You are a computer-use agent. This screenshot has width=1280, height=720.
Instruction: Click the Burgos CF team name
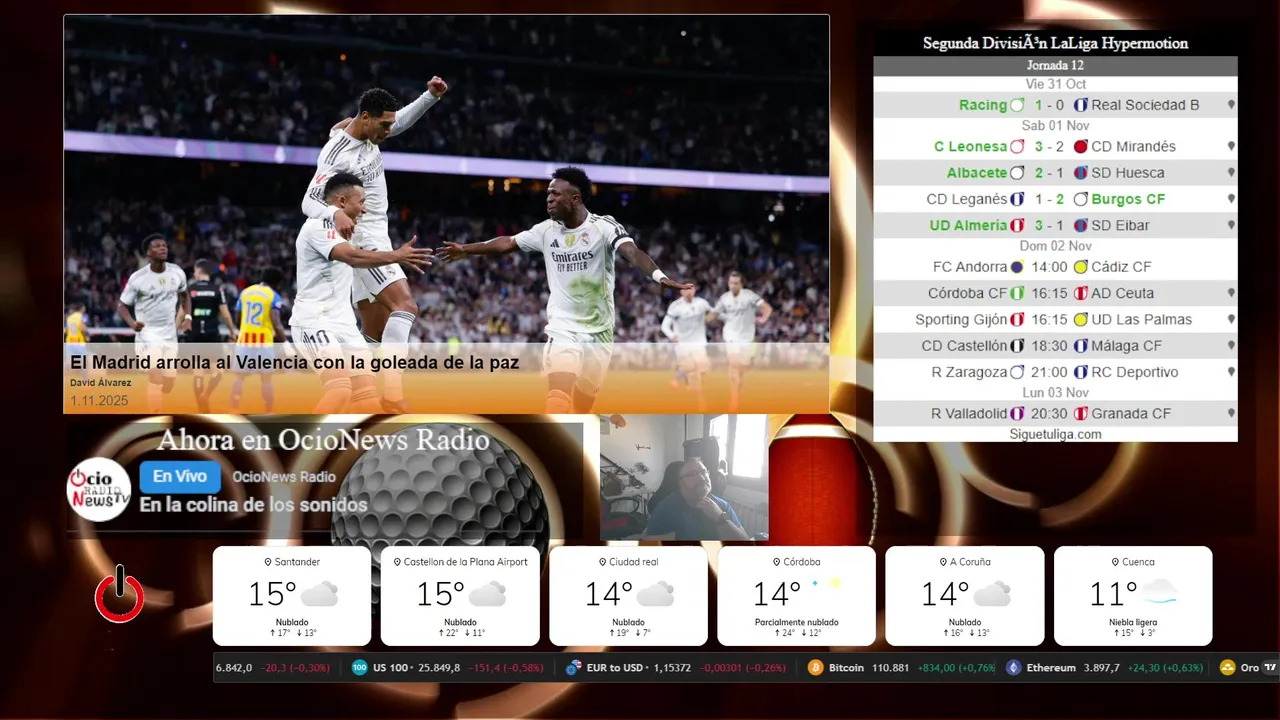click(x=1128, y=199)
